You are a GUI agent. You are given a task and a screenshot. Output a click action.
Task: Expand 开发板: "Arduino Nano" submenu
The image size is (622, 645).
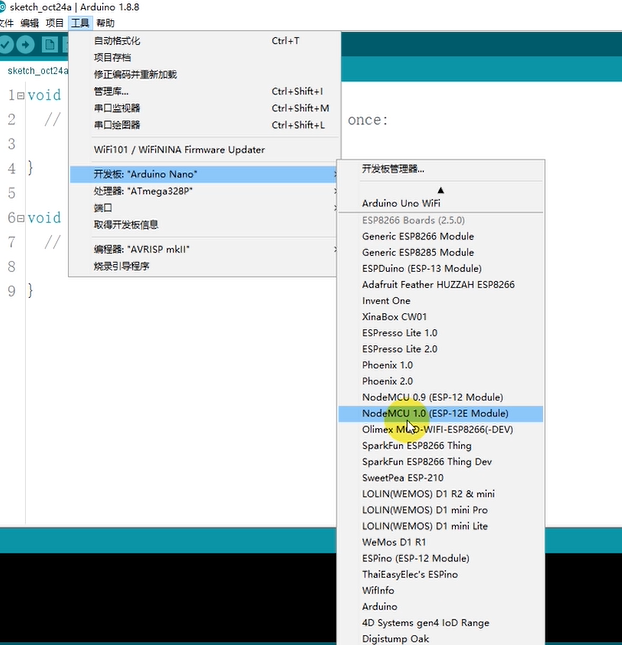coord(204,174)
